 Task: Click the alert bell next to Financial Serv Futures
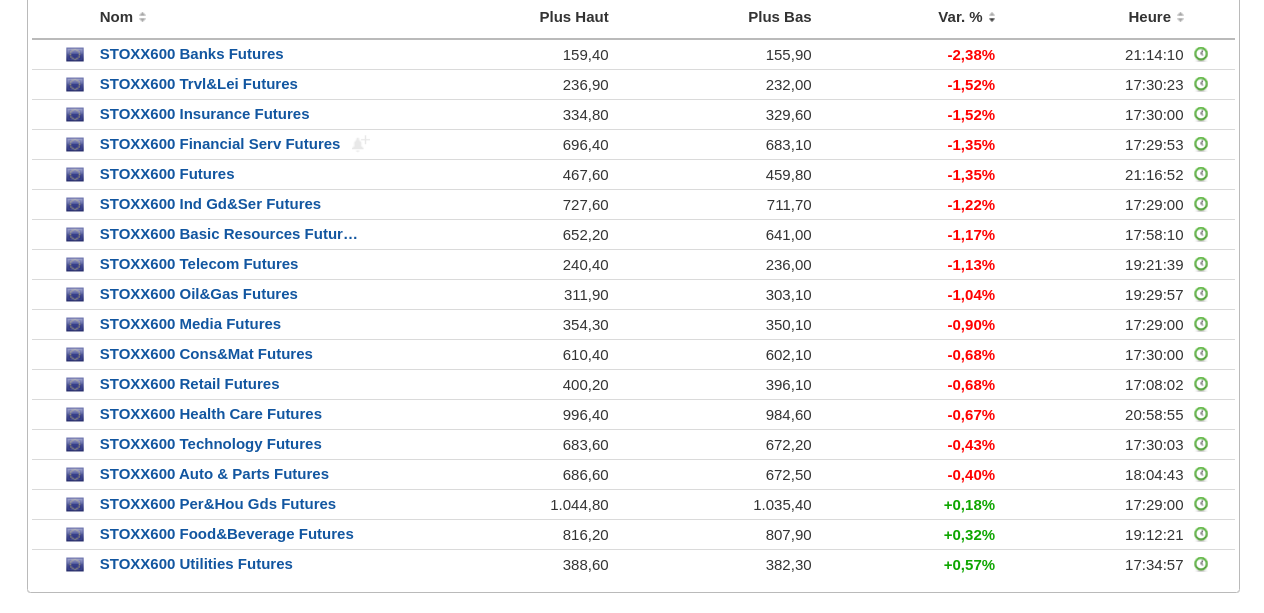pyautogui.click(x=360, y=144)
